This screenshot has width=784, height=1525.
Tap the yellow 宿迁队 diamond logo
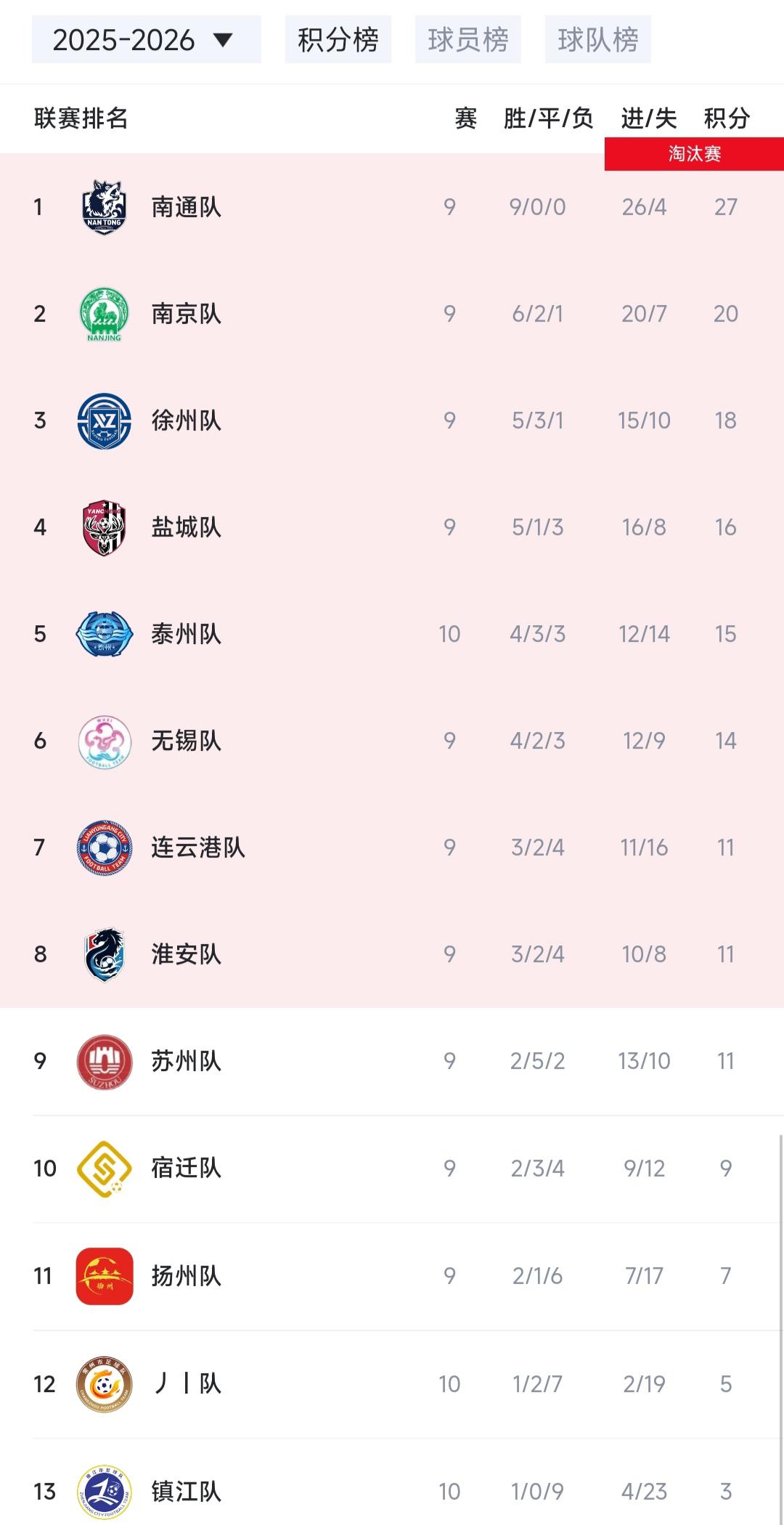pos(105,1168)
